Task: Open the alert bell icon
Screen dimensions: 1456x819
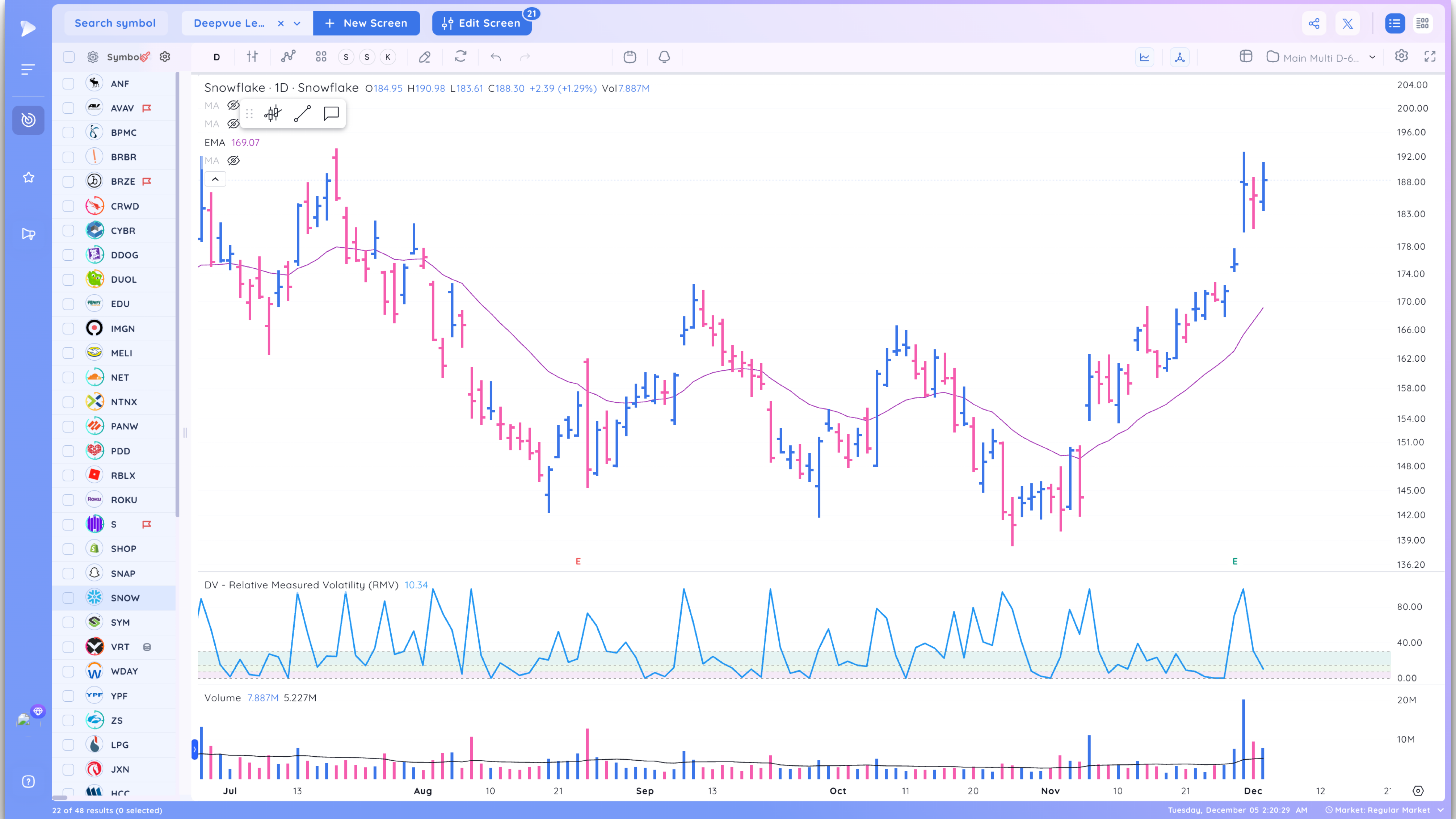Action: coord(664,56)
